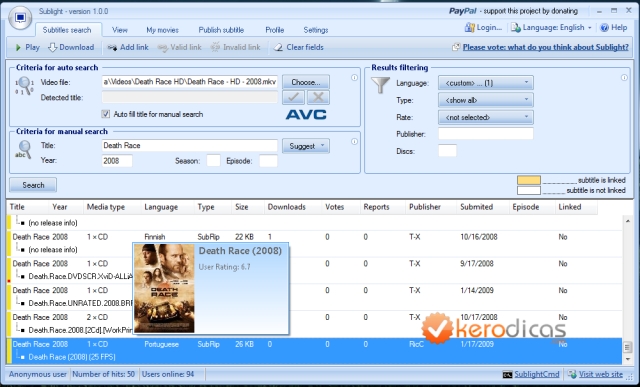Click Clear fields in the toolbar
This screenshot has height=387, width=640.
pos(299,47)
